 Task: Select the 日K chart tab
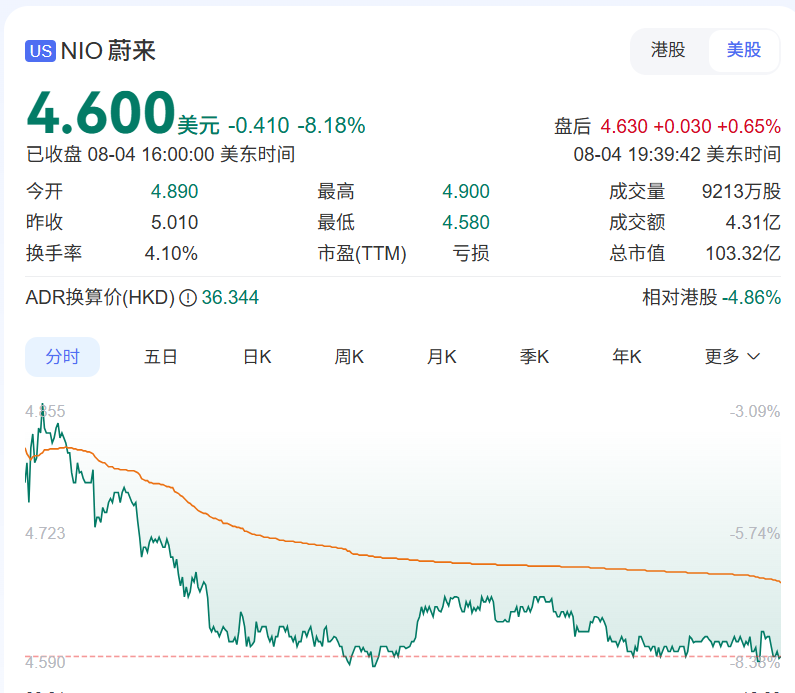click(x=257, y=357)
